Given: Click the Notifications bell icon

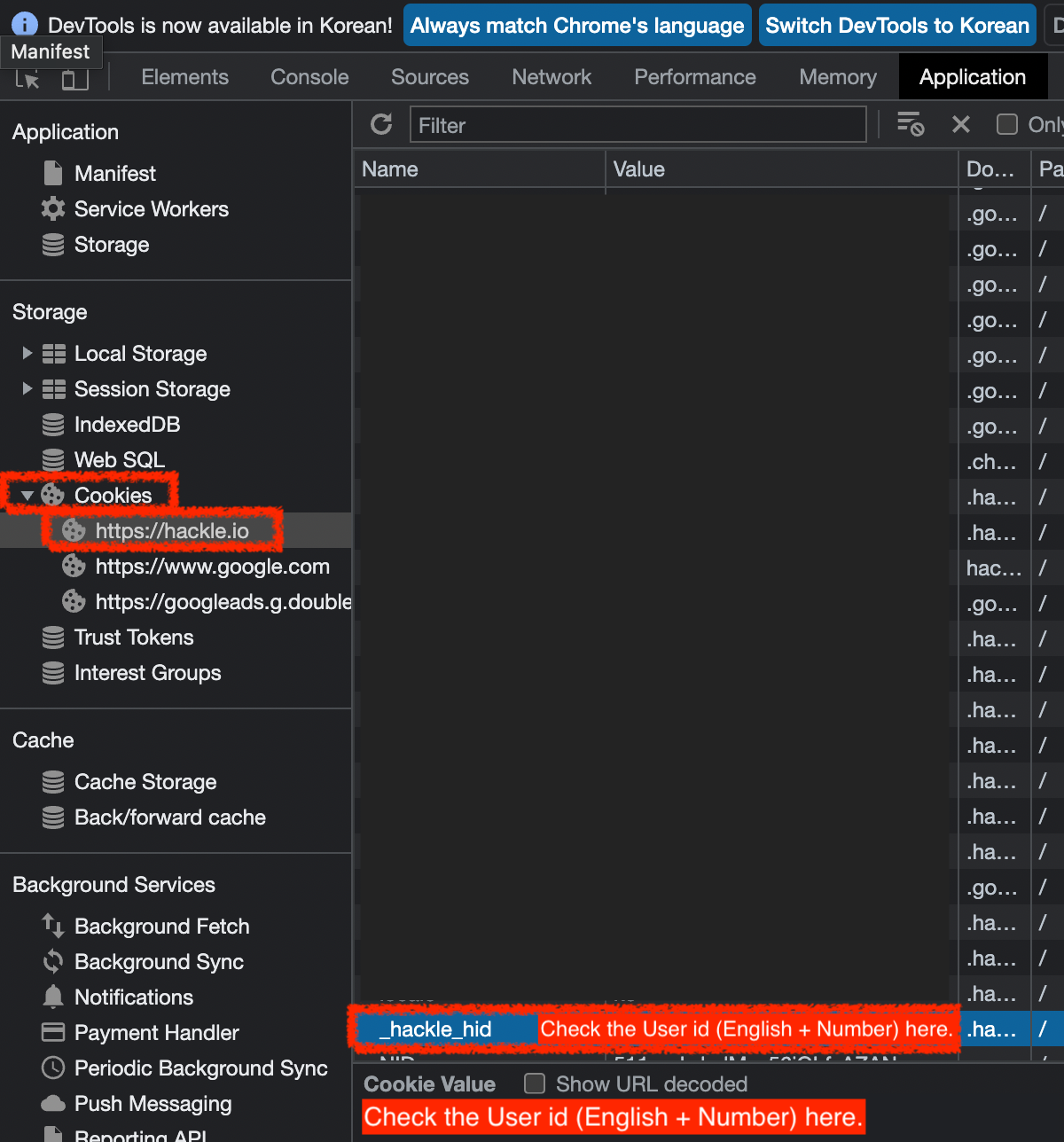Looking at the screenshot, I should (x=53, y=997).
